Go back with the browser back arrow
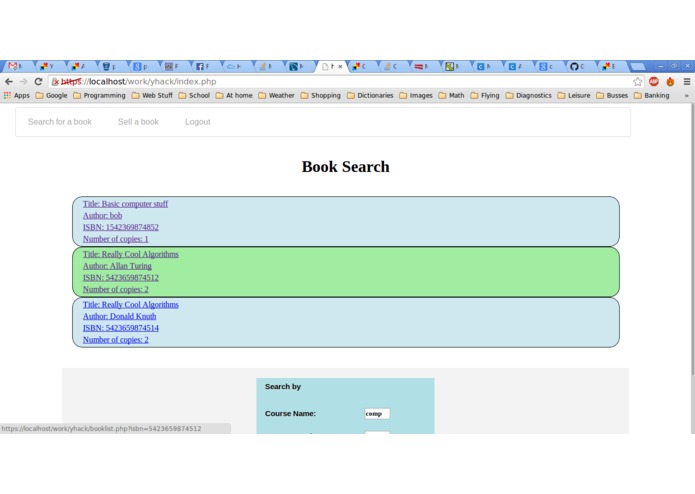695x494 pixels. click(9, 82)
